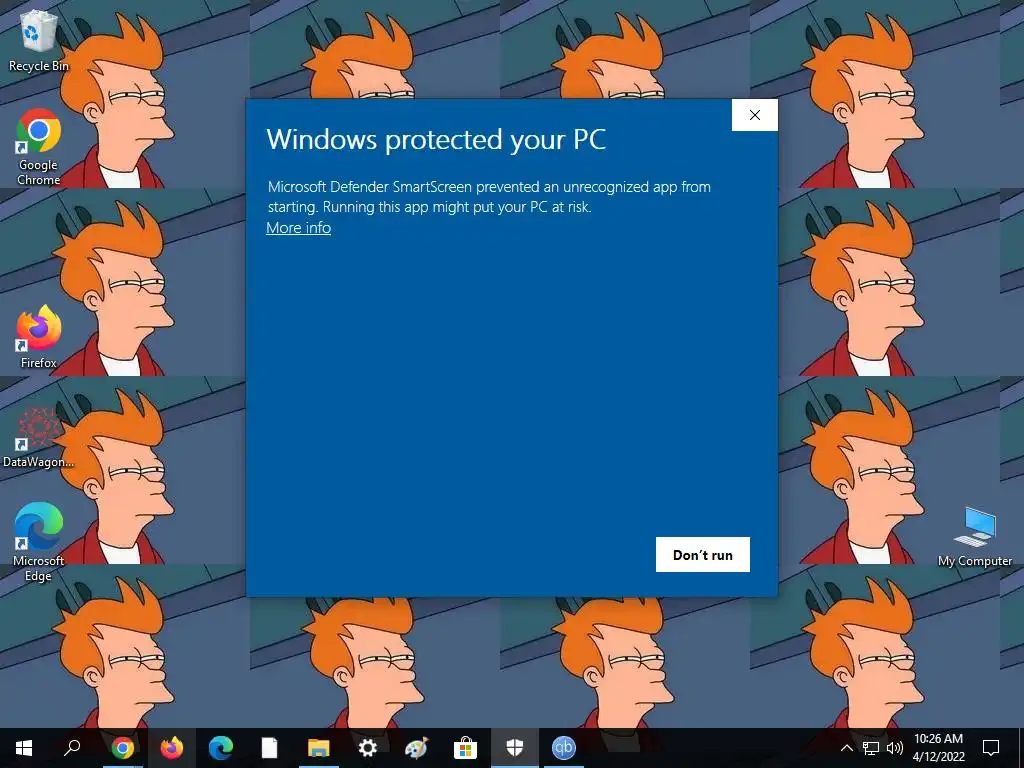Show hidden system tray icons
Screen dimensions: 1024x768
846,748
